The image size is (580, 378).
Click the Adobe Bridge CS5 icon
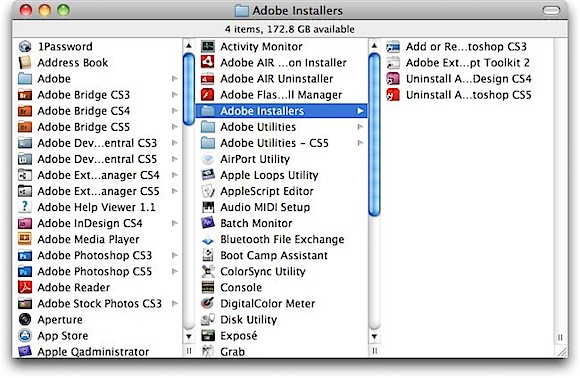click(25, 127)
